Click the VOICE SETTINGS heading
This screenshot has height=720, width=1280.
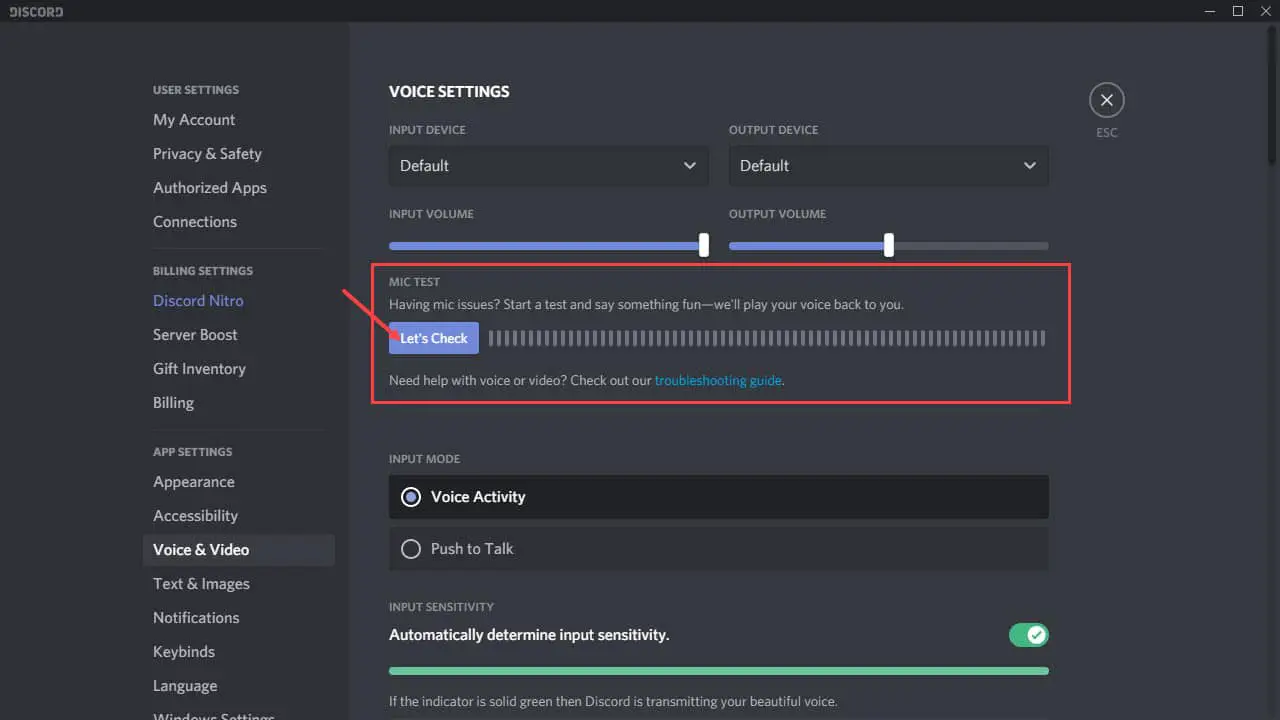(449, 92)
